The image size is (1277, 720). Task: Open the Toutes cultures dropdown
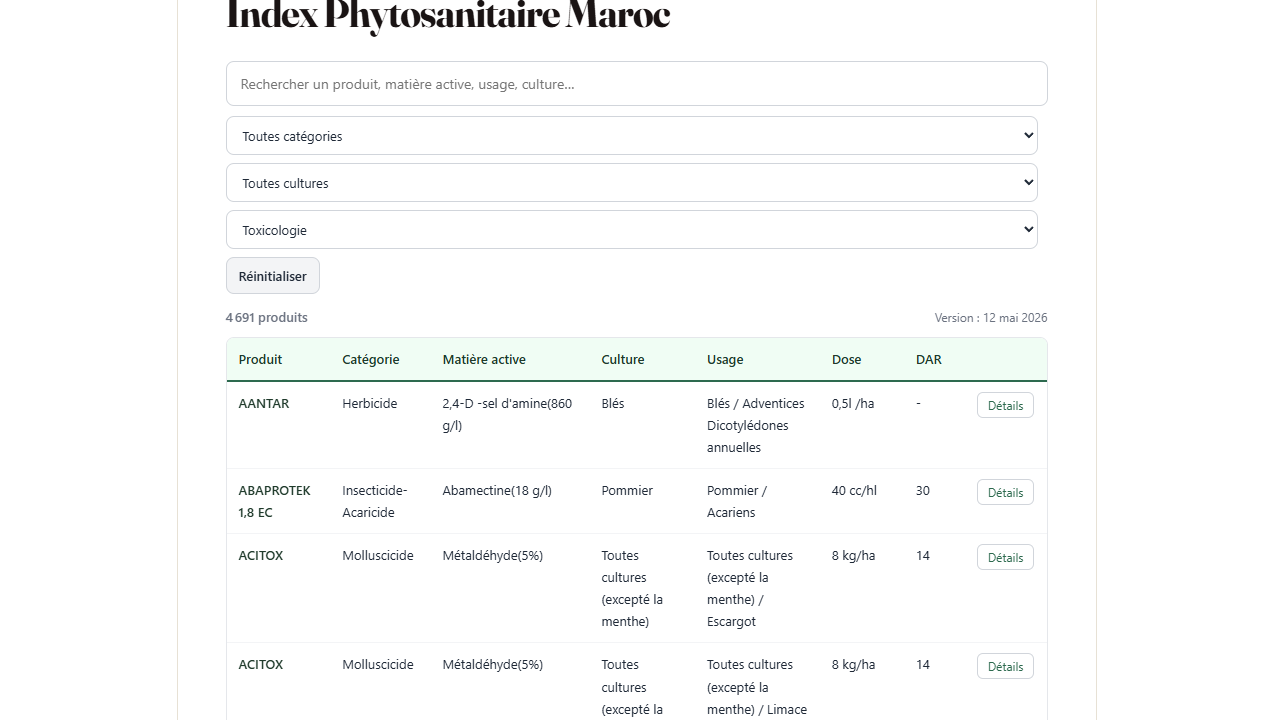point(631,183)
